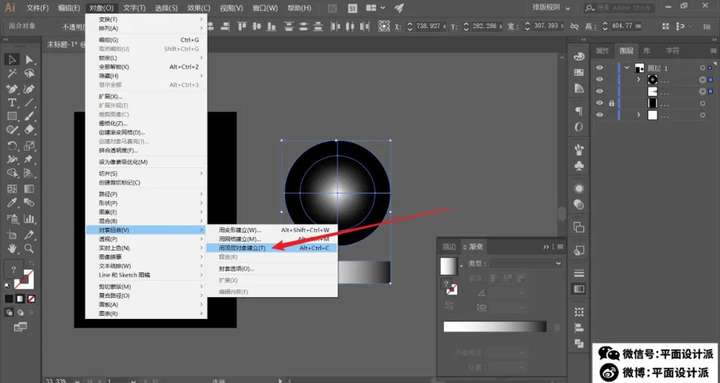Open the Paragraph panel icon in dock
Viewport: 720px width, 383px height.
[x=579, y=111]
